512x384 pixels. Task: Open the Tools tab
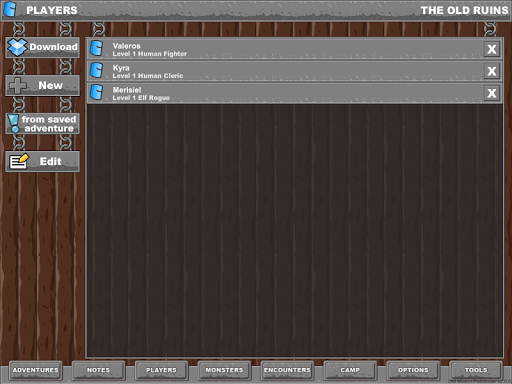coord(476,370)
